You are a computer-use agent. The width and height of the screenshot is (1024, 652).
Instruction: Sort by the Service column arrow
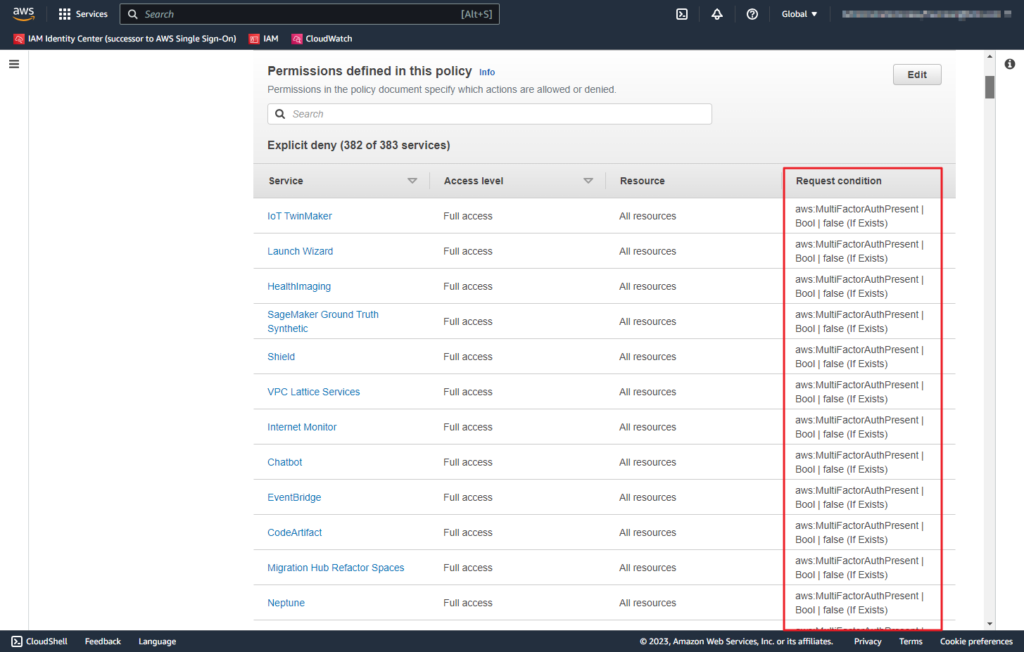(412, 181)
